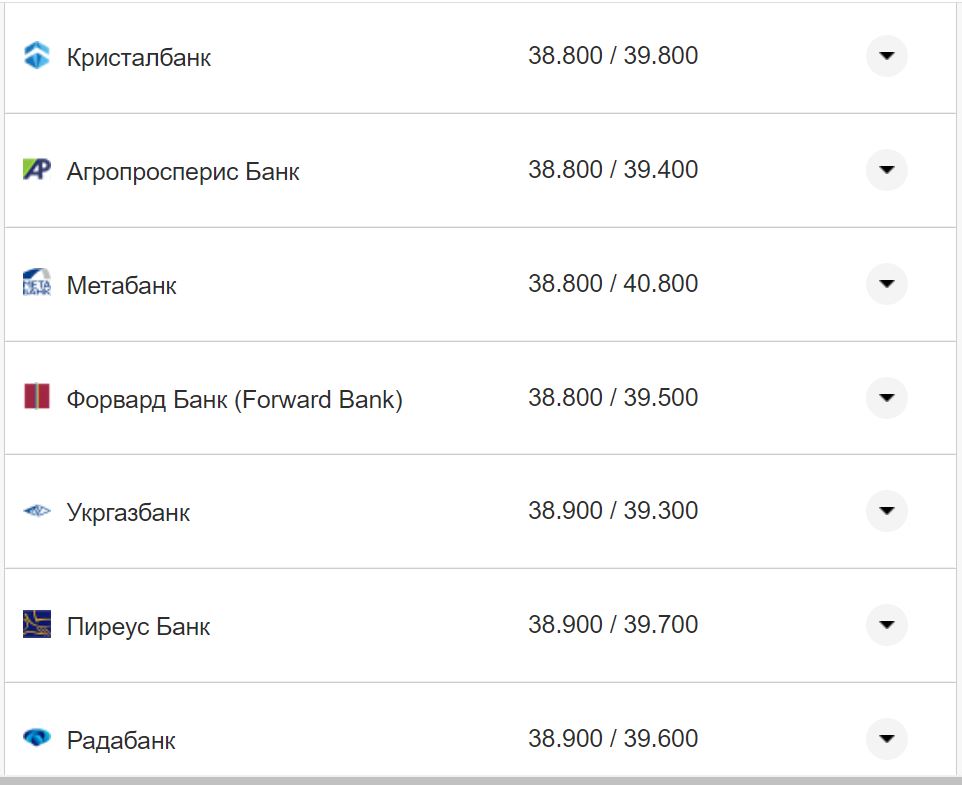Show details for Укргазбанк via arrow
Viewport: 962px width, 785px height.
[886, 511]
